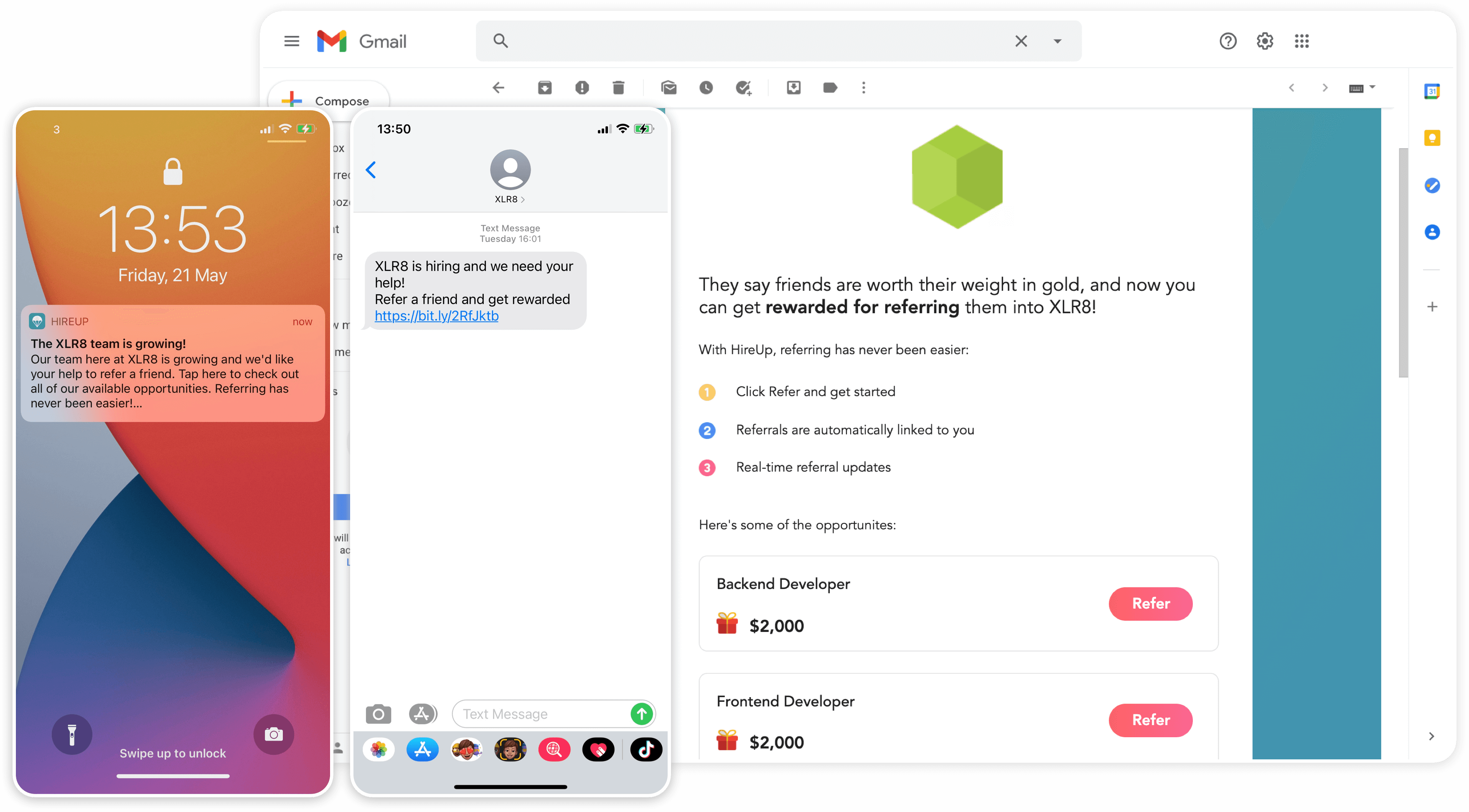Open Google apps grid launcher
1469x812 pixels.
click(x=1301, y=41)
